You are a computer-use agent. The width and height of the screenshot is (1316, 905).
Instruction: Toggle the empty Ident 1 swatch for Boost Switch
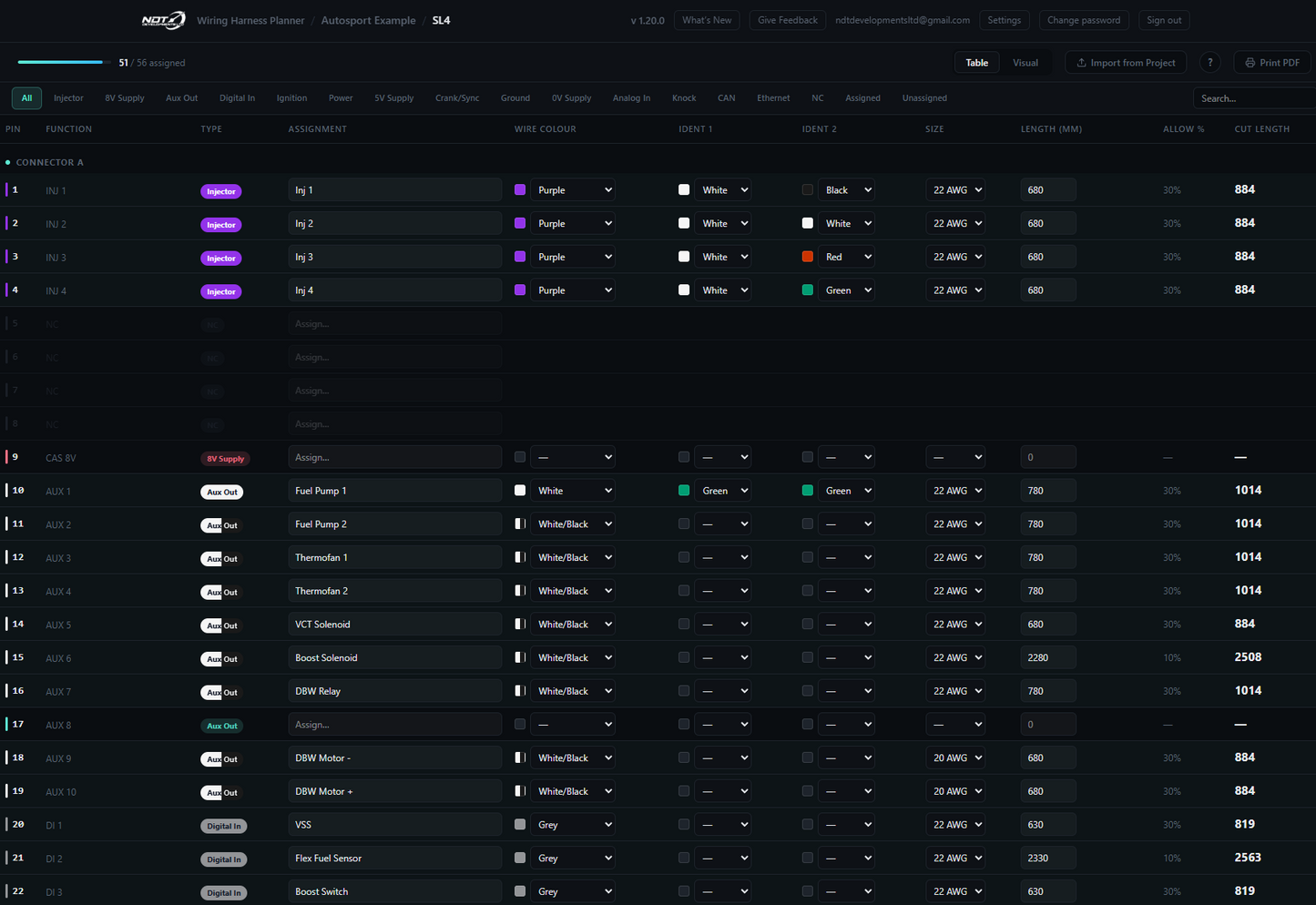point(684,891)
